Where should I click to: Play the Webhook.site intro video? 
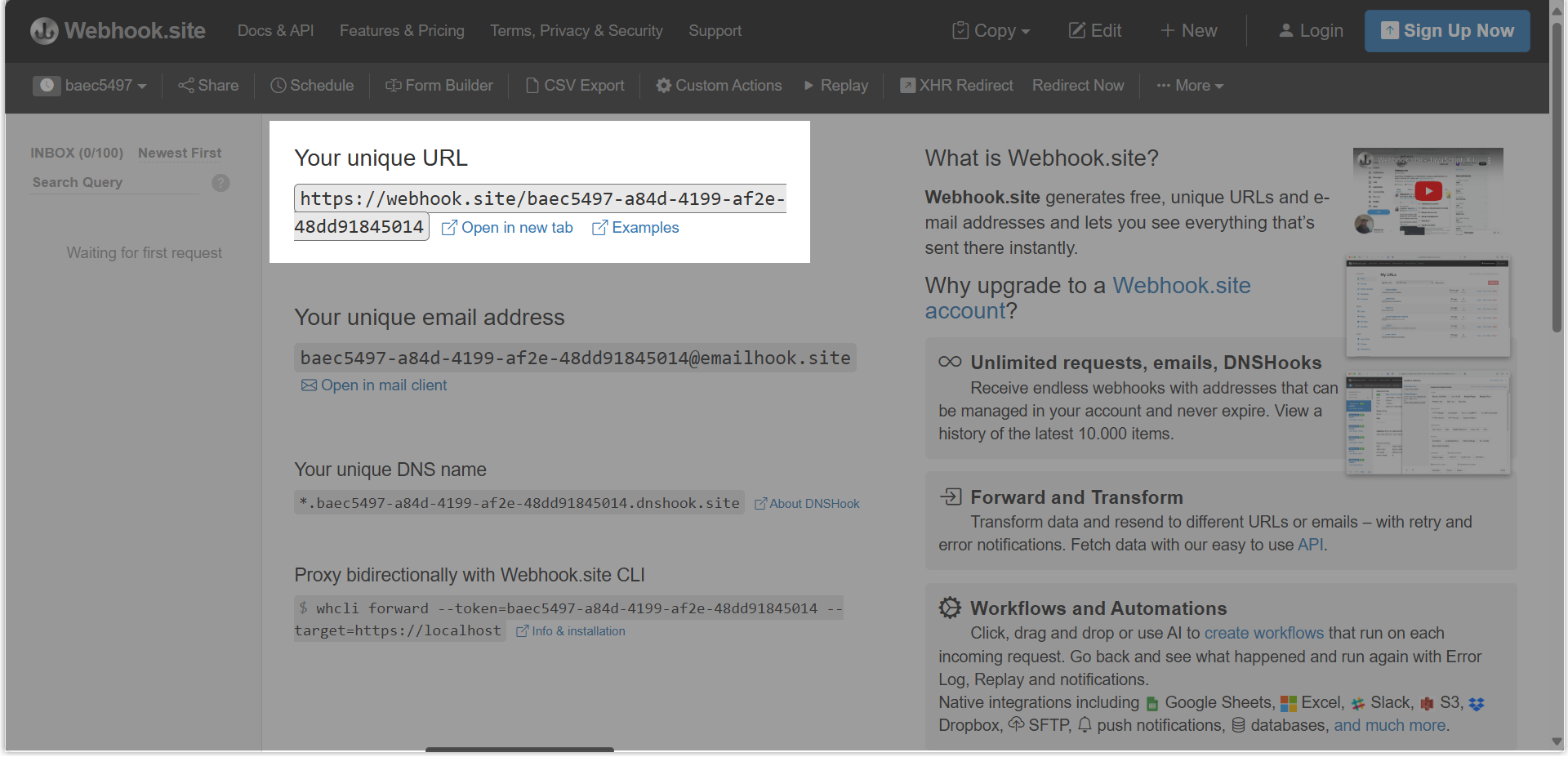pos(1428,192)
